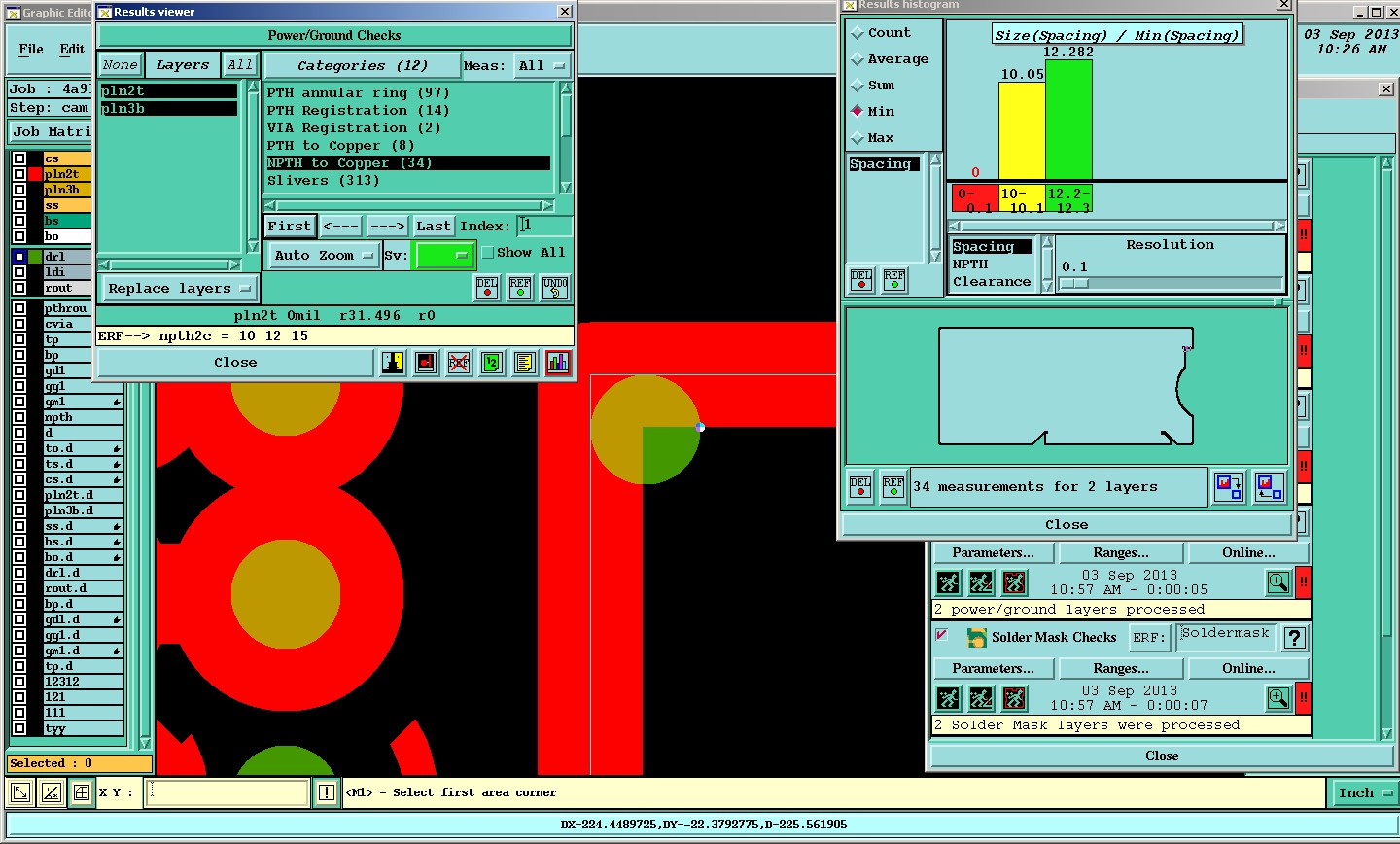1400x844 pixels.
Task: Click All in the layers selector
Action: coord(240,65)
